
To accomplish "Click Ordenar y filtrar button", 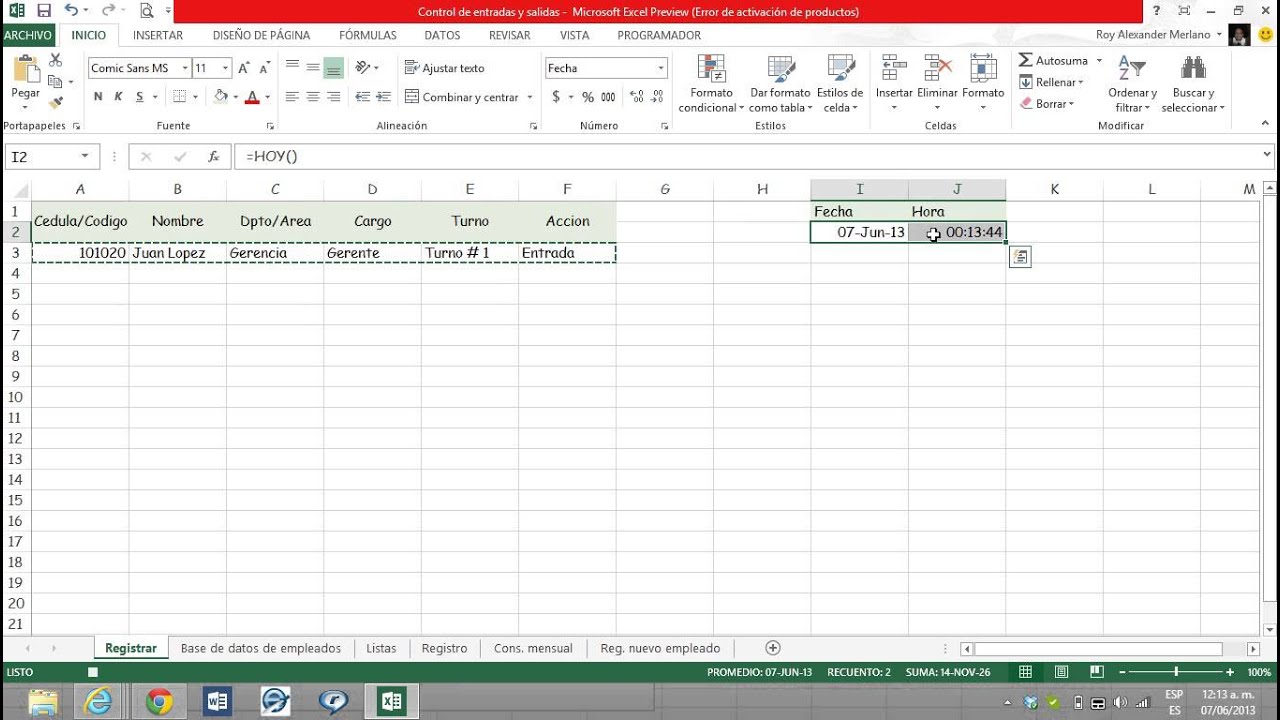I will pyautogui.click(x=1132, y=84).
